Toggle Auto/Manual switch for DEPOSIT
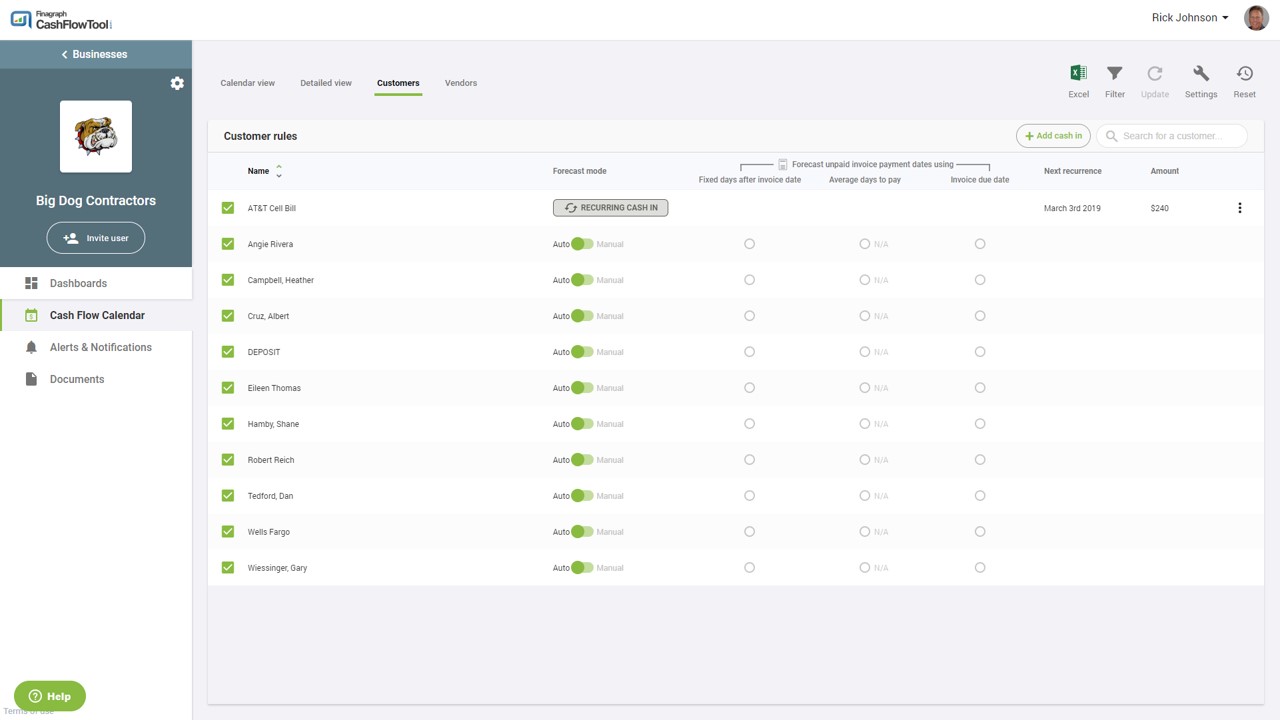The image size is (1280, 720). click(x=582, y=352)
